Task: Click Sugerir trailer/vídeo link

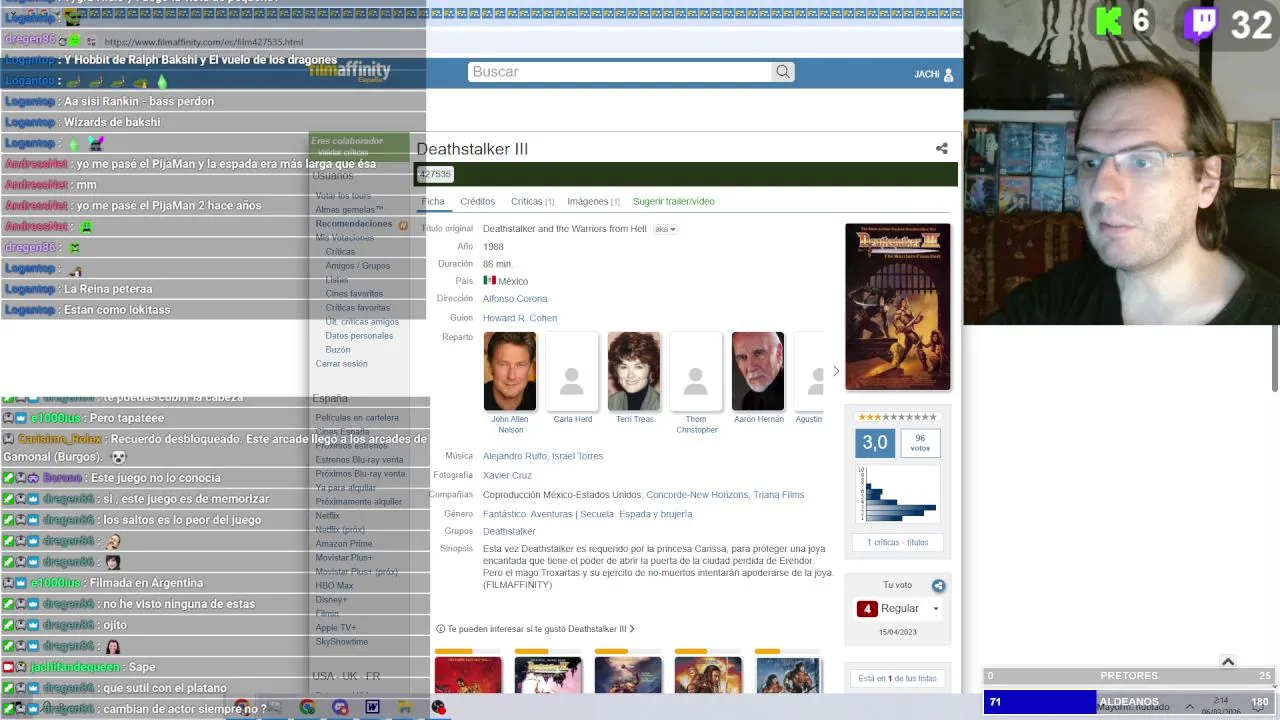Action: point(673,201)
